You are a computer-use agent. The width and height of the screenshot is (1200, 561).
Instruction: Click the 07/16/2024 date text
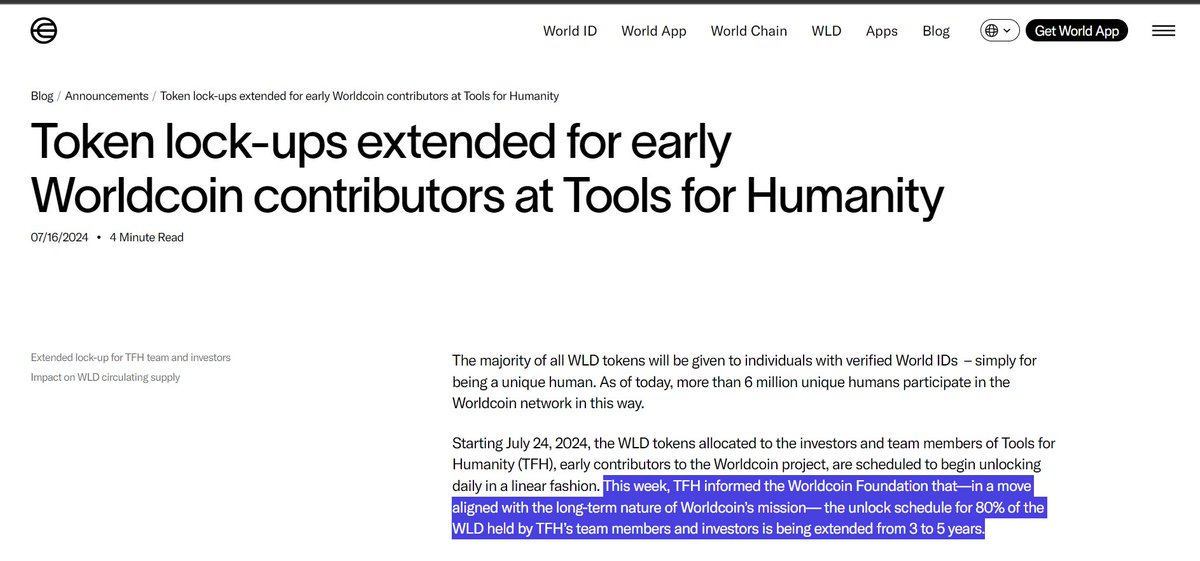[x=59, y=237]
